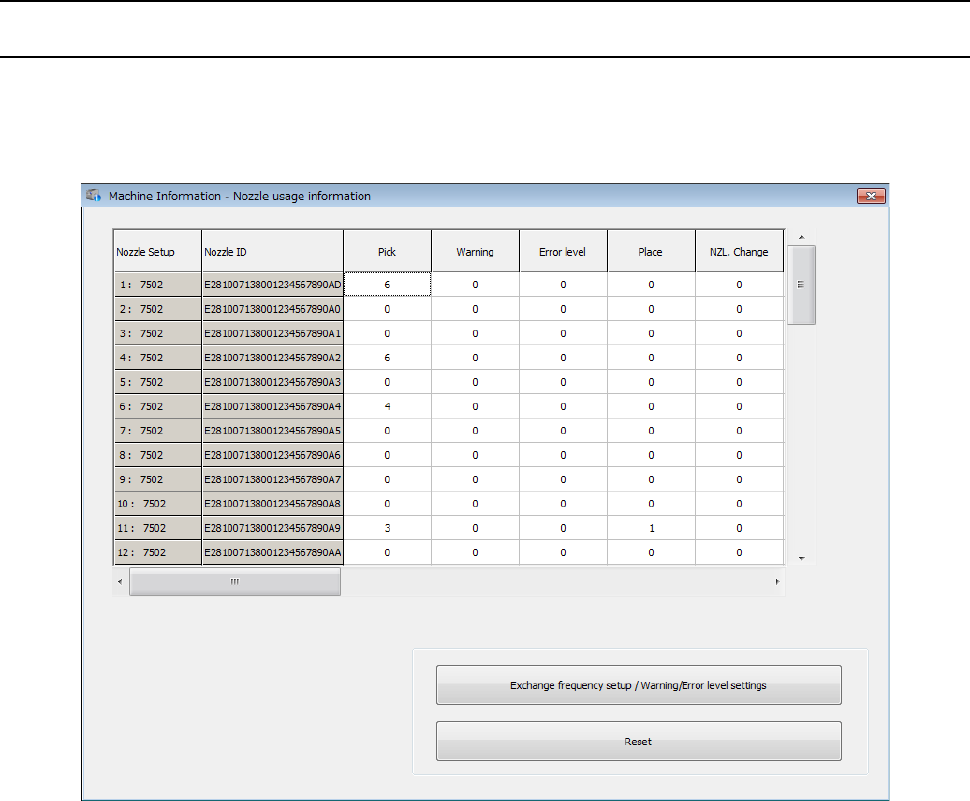Select the '3: 7502' nozzle setup row

coord(157,333)
